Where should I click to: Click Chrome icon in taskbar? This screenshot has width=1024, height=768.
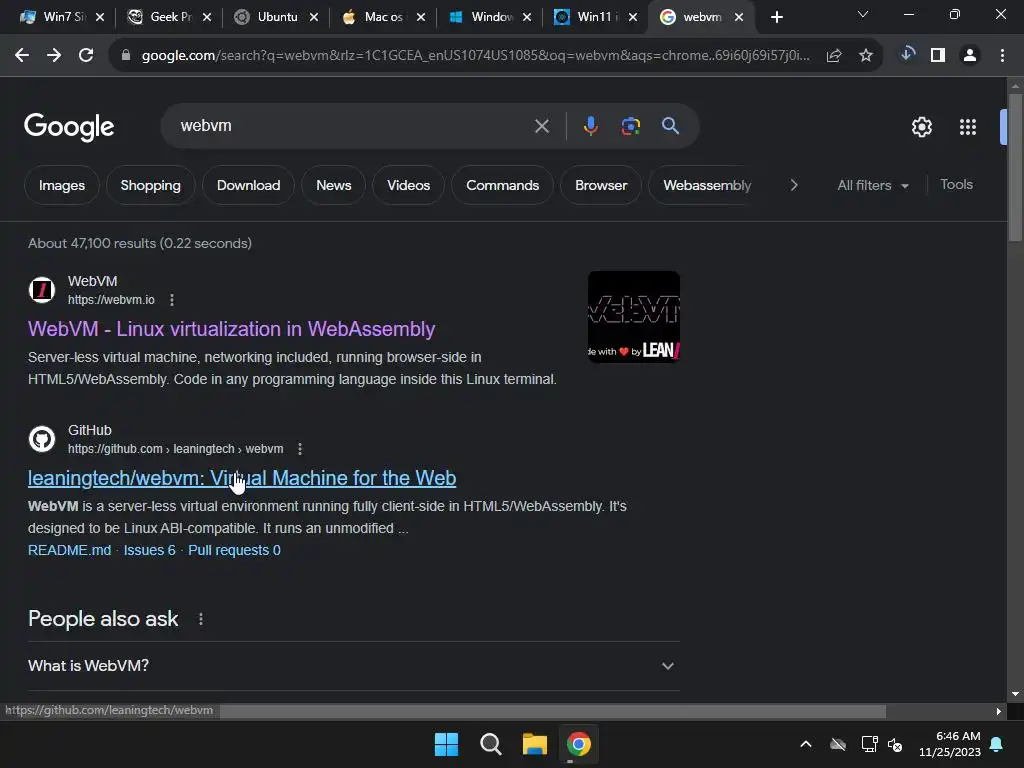pos(579,744)
